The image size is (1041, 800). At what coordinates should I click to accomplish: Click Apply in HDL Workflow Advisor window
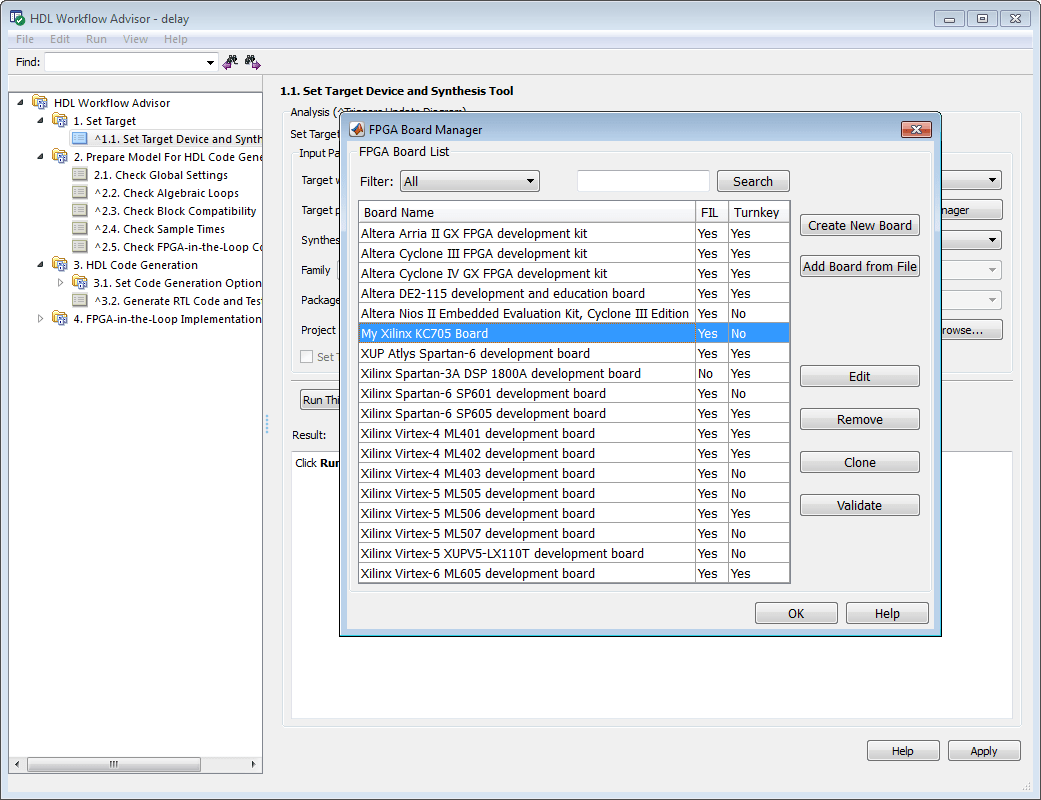pyautogui.click(x=984, y=751)
